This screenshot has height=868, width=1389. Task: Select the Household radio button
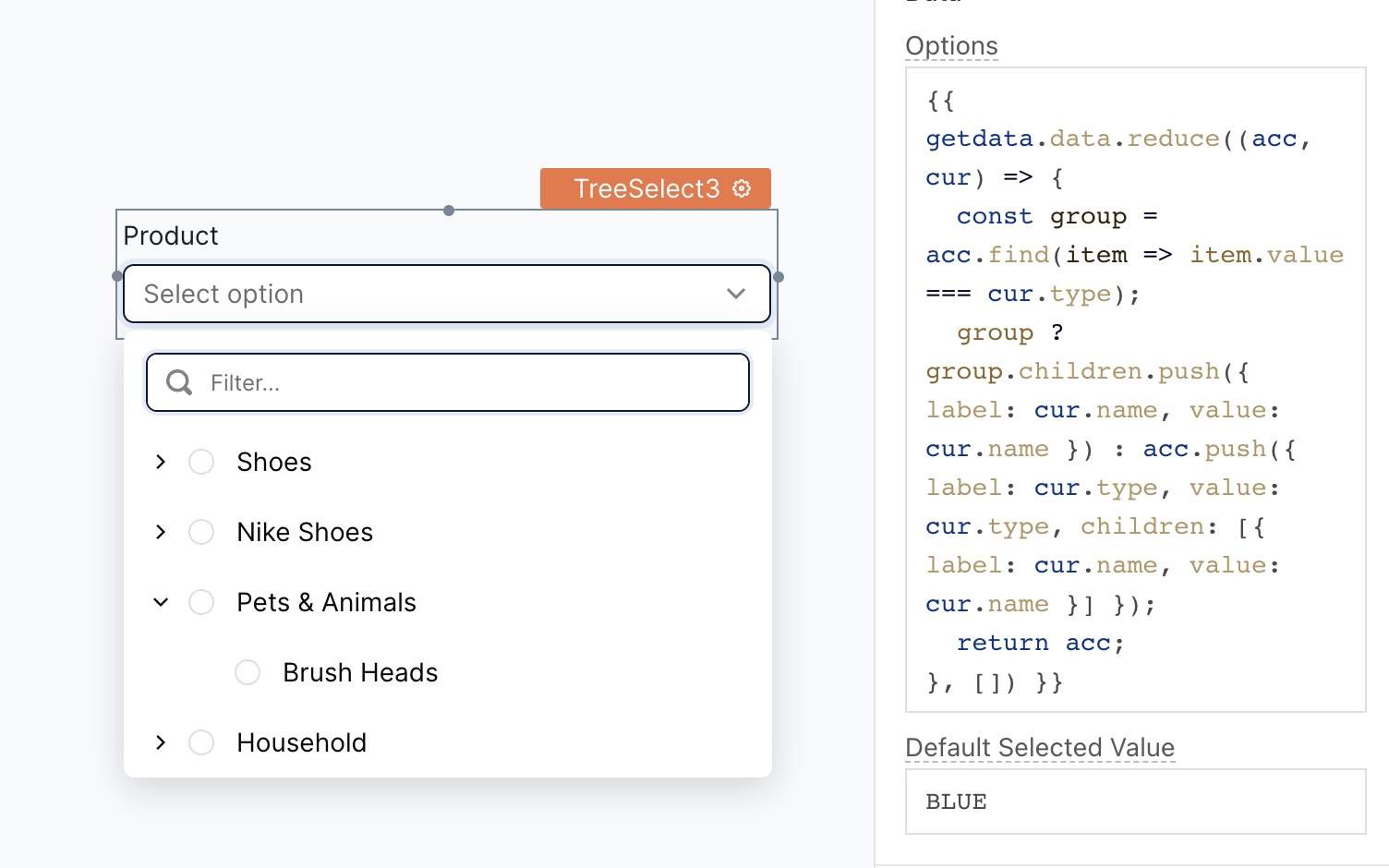[201, 742]
